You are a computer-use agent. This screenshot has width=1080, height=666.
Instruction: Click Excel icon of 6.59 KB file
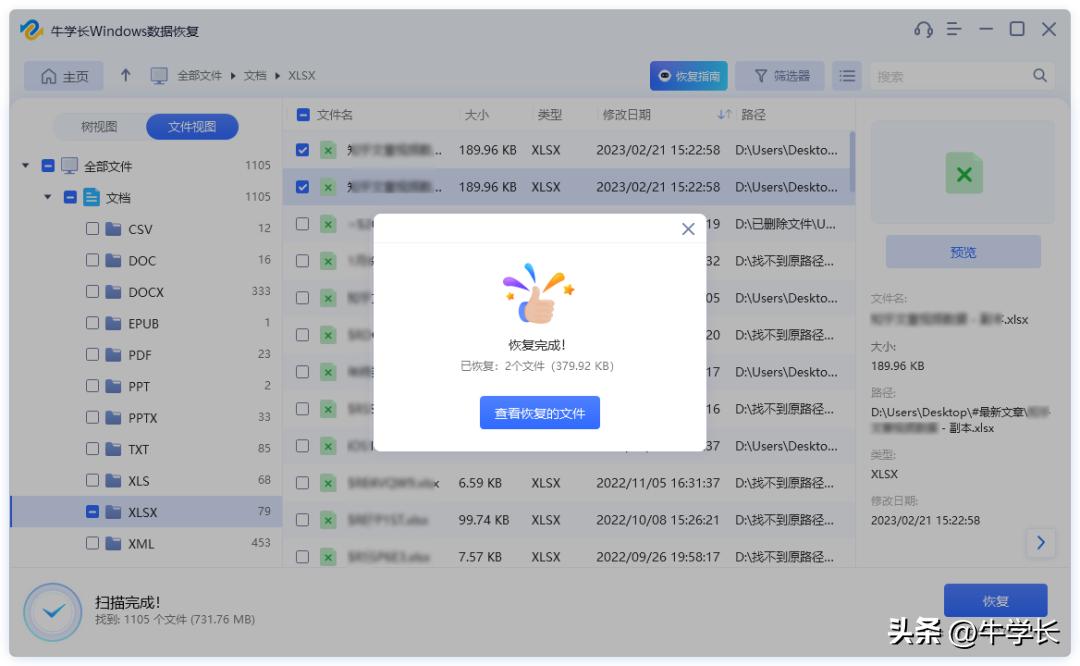coord(329,483)
